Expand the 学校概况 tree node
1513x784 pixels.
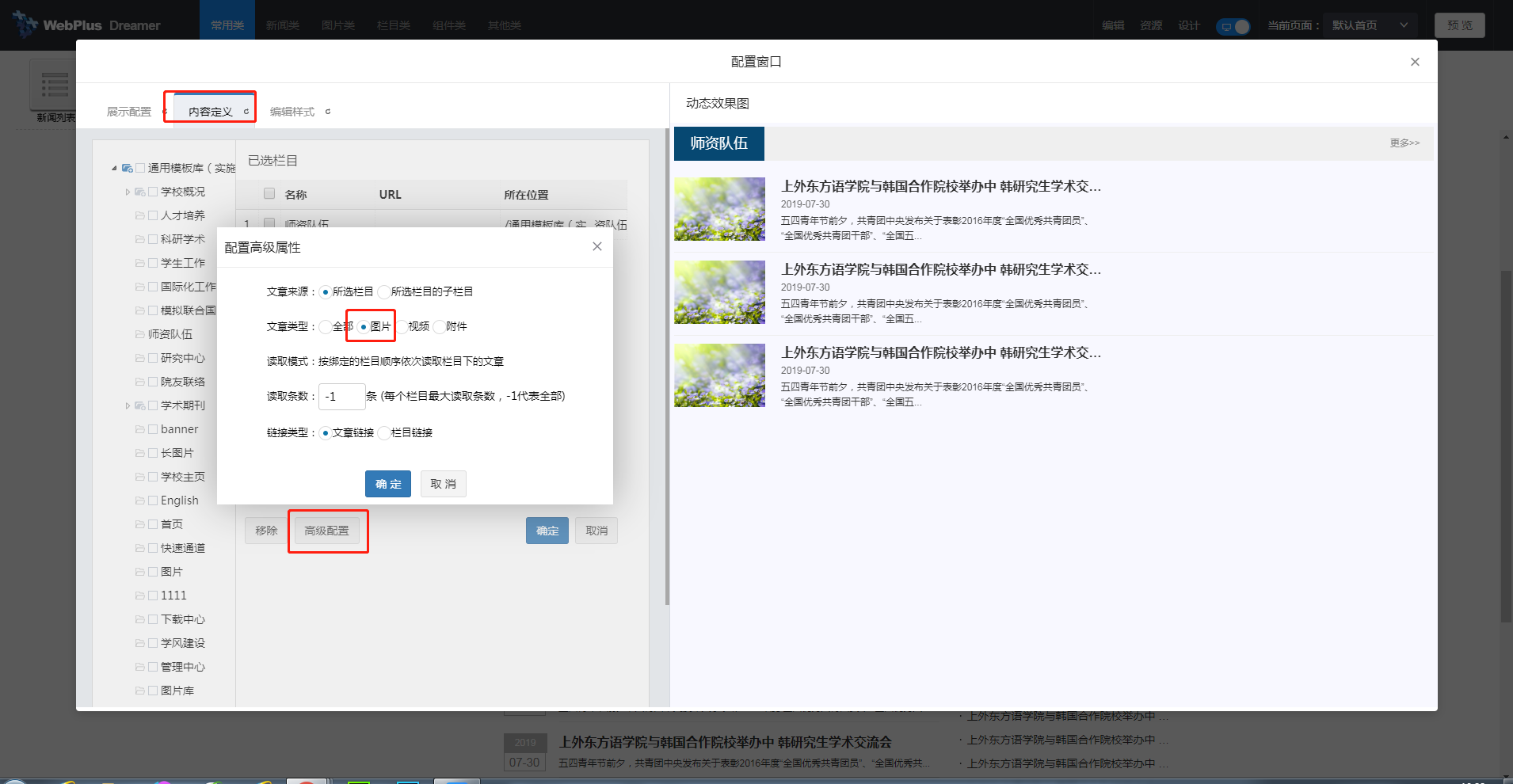tap(128, 192)
